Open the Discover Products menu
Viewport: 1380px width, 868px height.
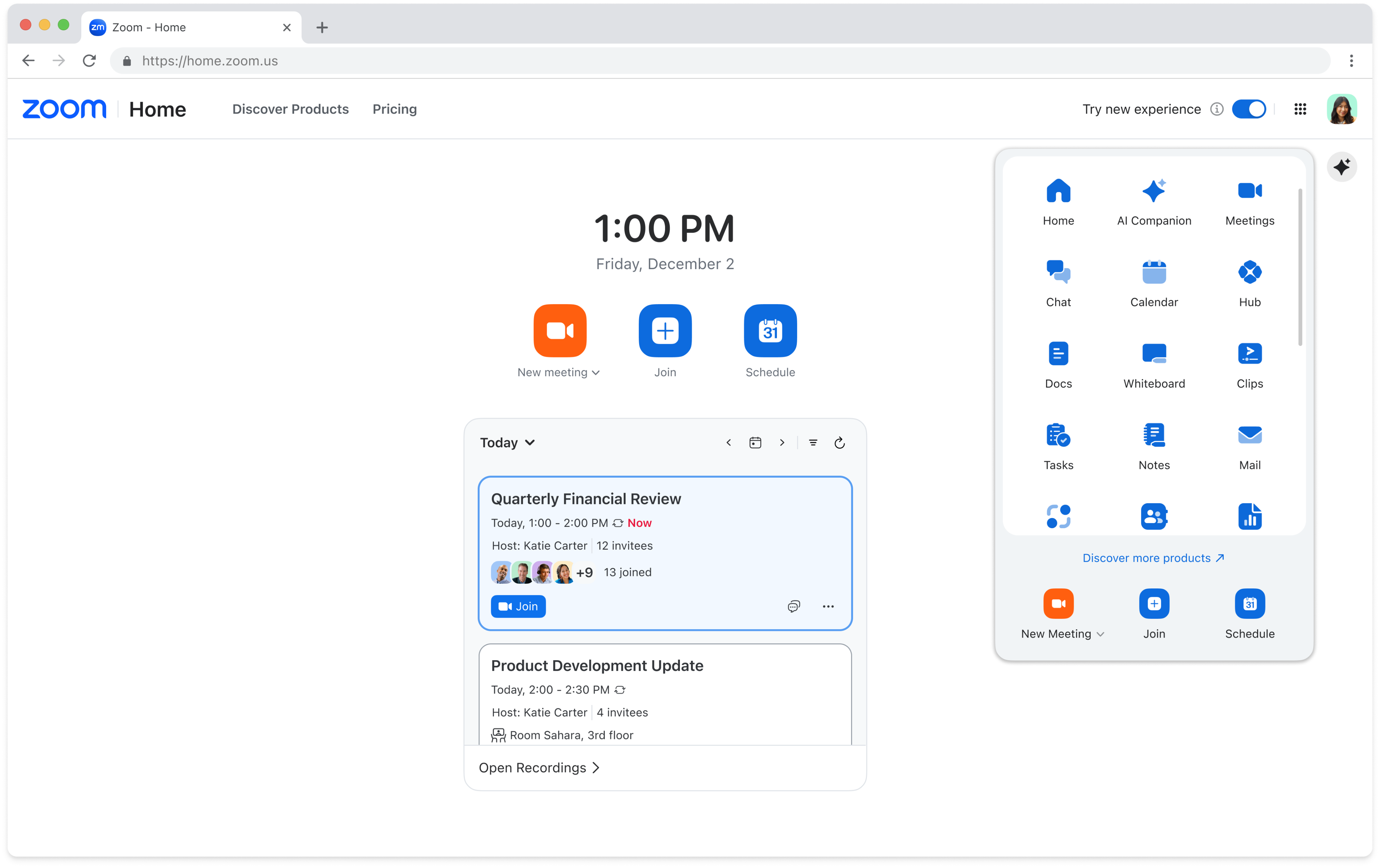point(290,109)
